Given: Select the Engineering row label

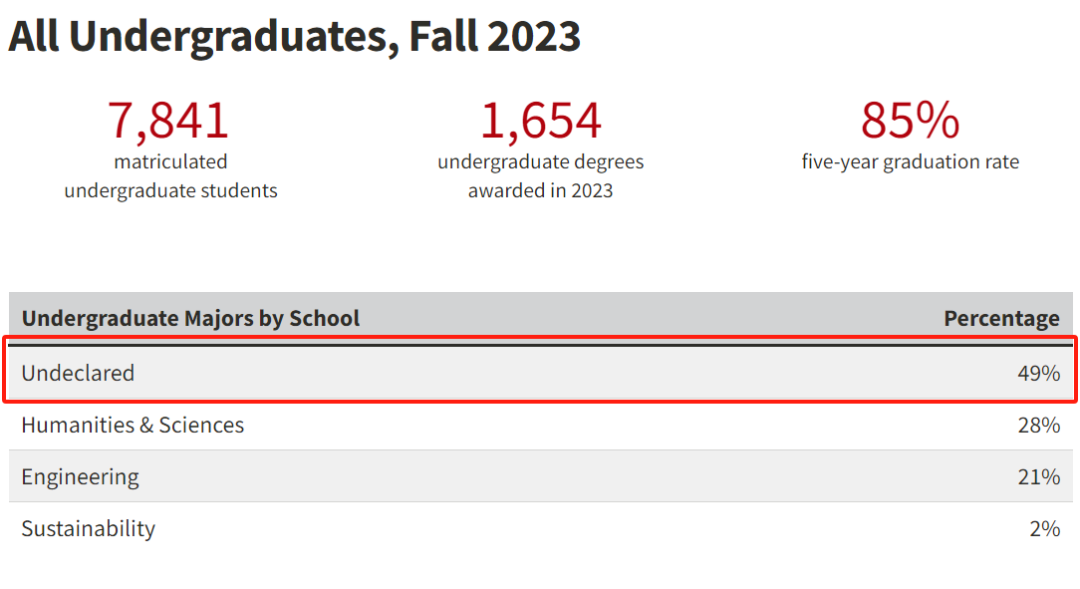Looking at the screenshot, I should [x=80, y=477].
